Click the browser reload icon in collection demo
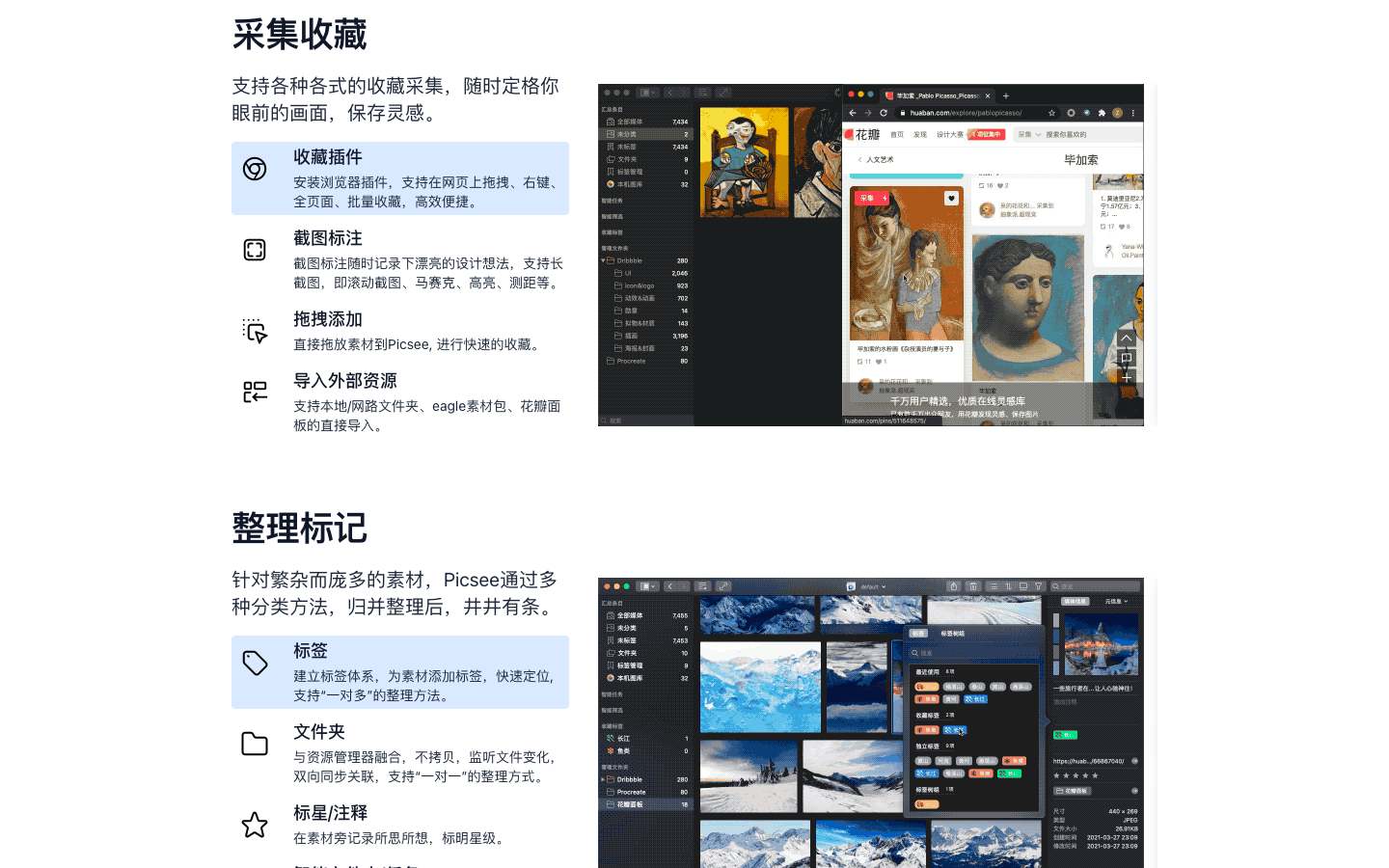Viewport: 1389px width, 868px height. point(883,113)
